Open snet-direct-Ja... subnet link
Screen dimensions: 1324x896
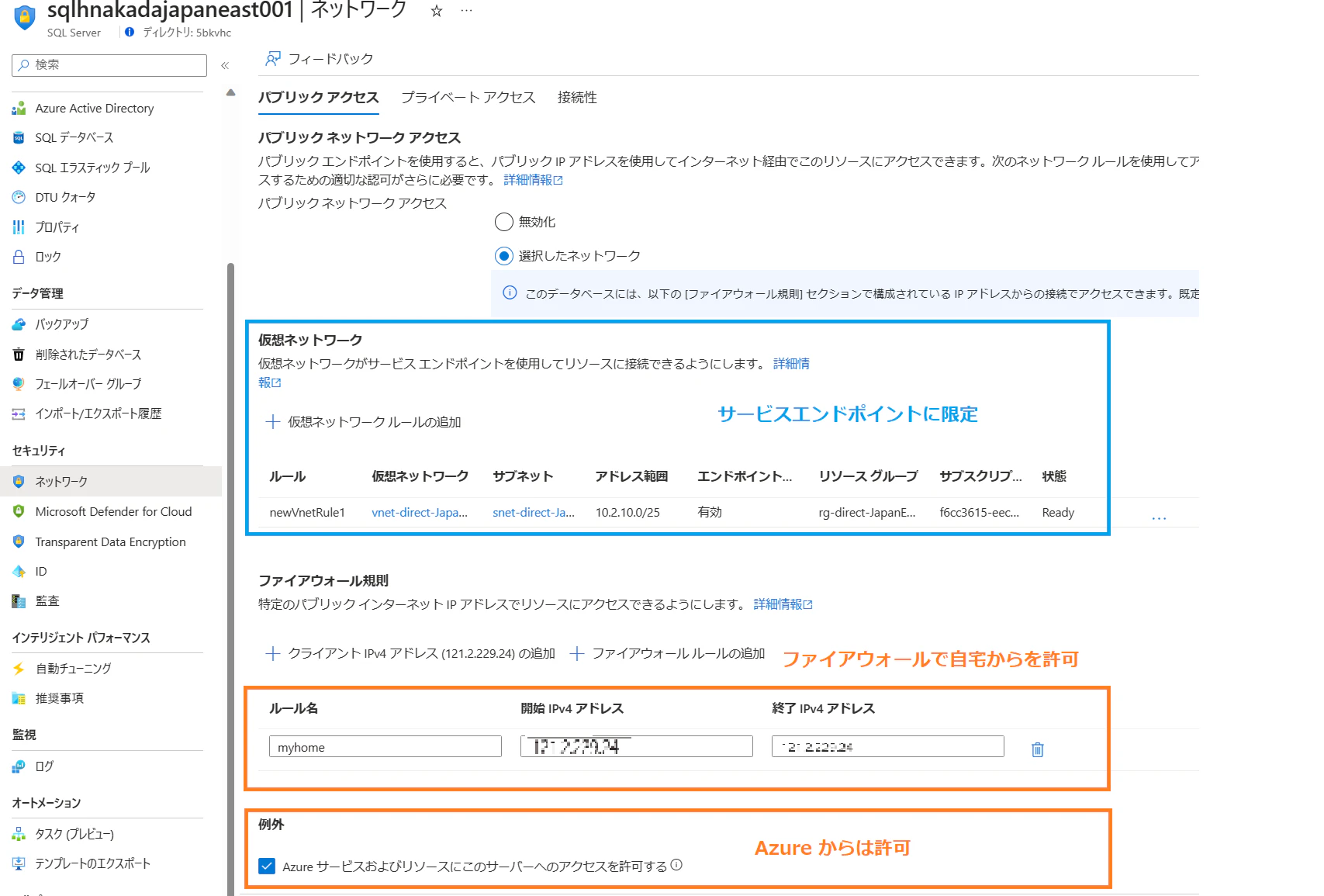(x=534, y=513)
